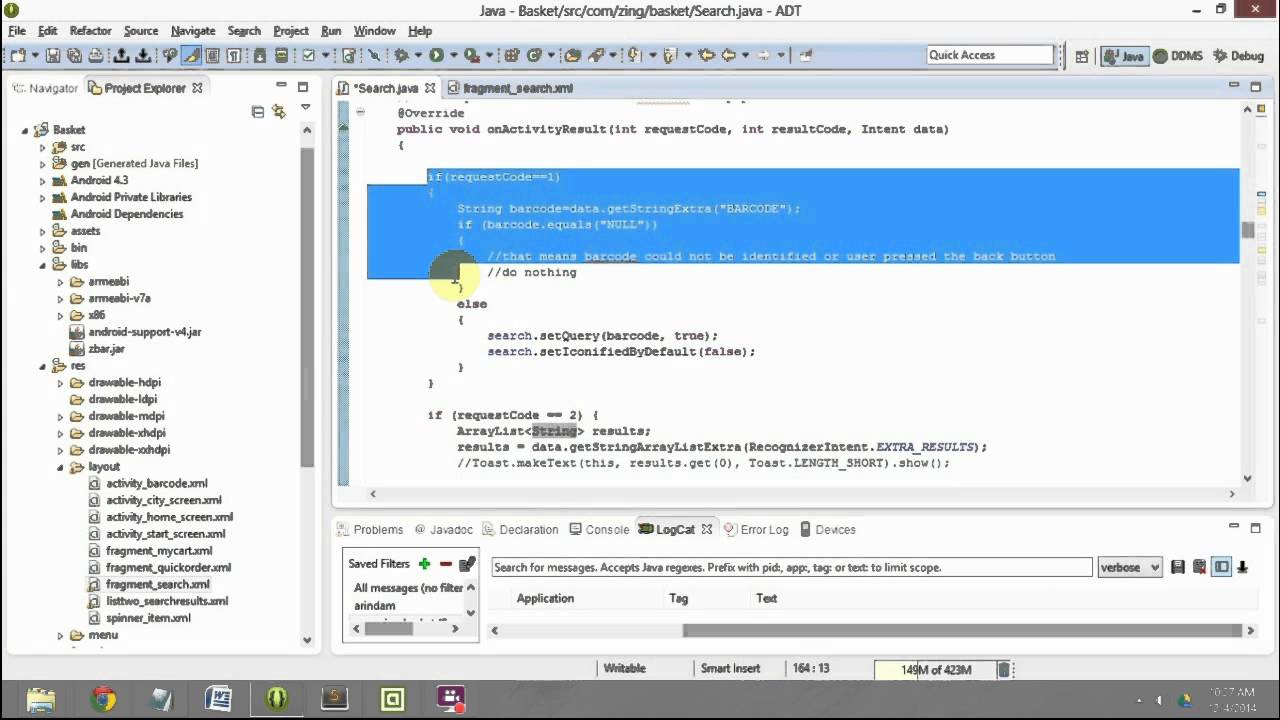The image size is (1280, 720).
Task: Click the Run External Tools icon
Action: tap(471, 56)
